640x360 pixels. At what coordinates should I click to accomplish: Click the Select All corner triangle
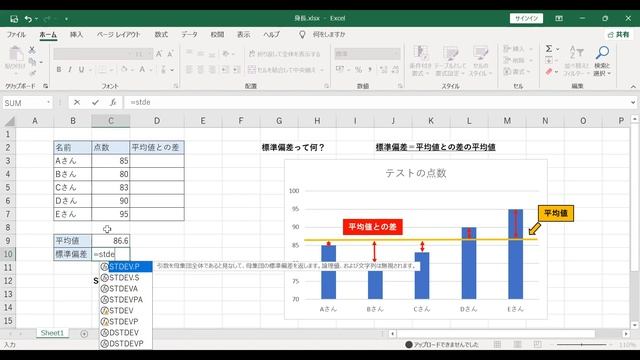[9, 121]
